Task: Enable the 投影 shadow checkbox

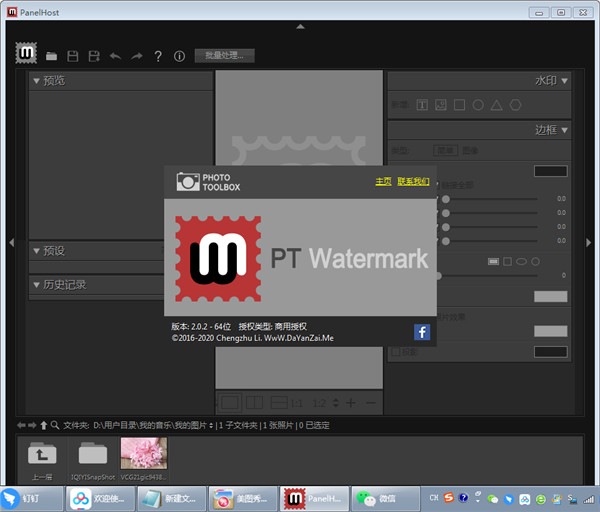Action: pyautogui.click(x=396, y=352)
